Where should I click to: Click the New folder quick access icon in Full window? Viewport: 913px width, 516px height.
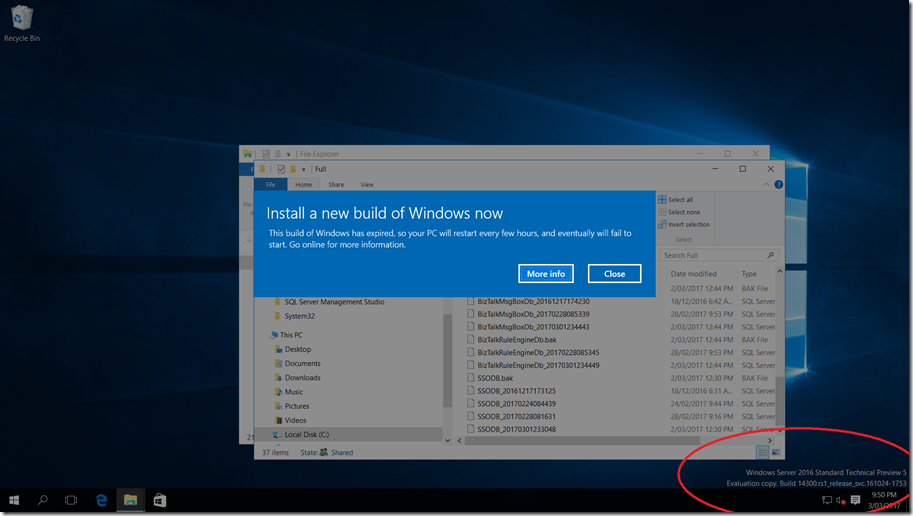click(x=293, y=169)
